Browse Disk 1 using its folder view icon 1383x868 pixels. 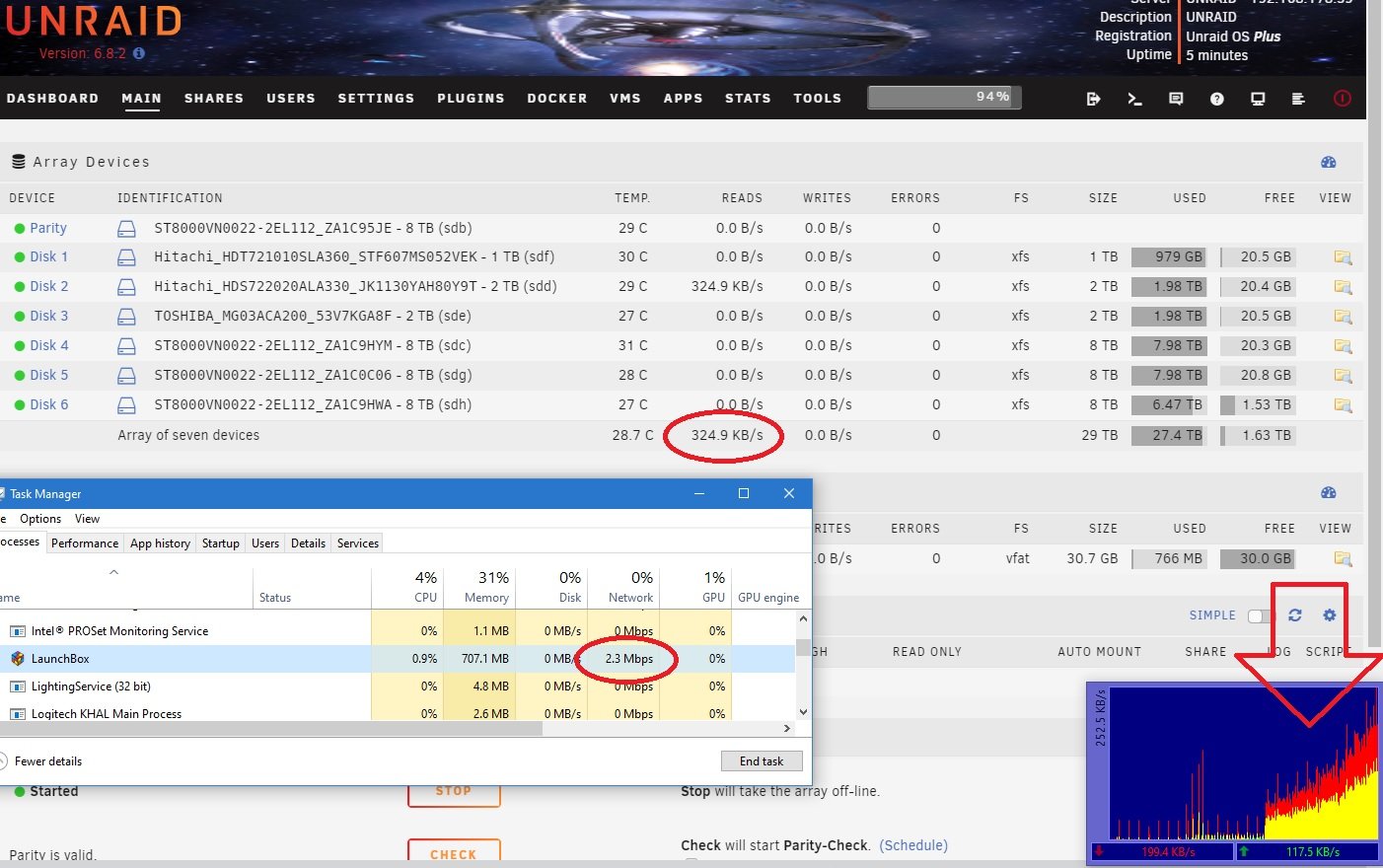[x=1342, y=257]
